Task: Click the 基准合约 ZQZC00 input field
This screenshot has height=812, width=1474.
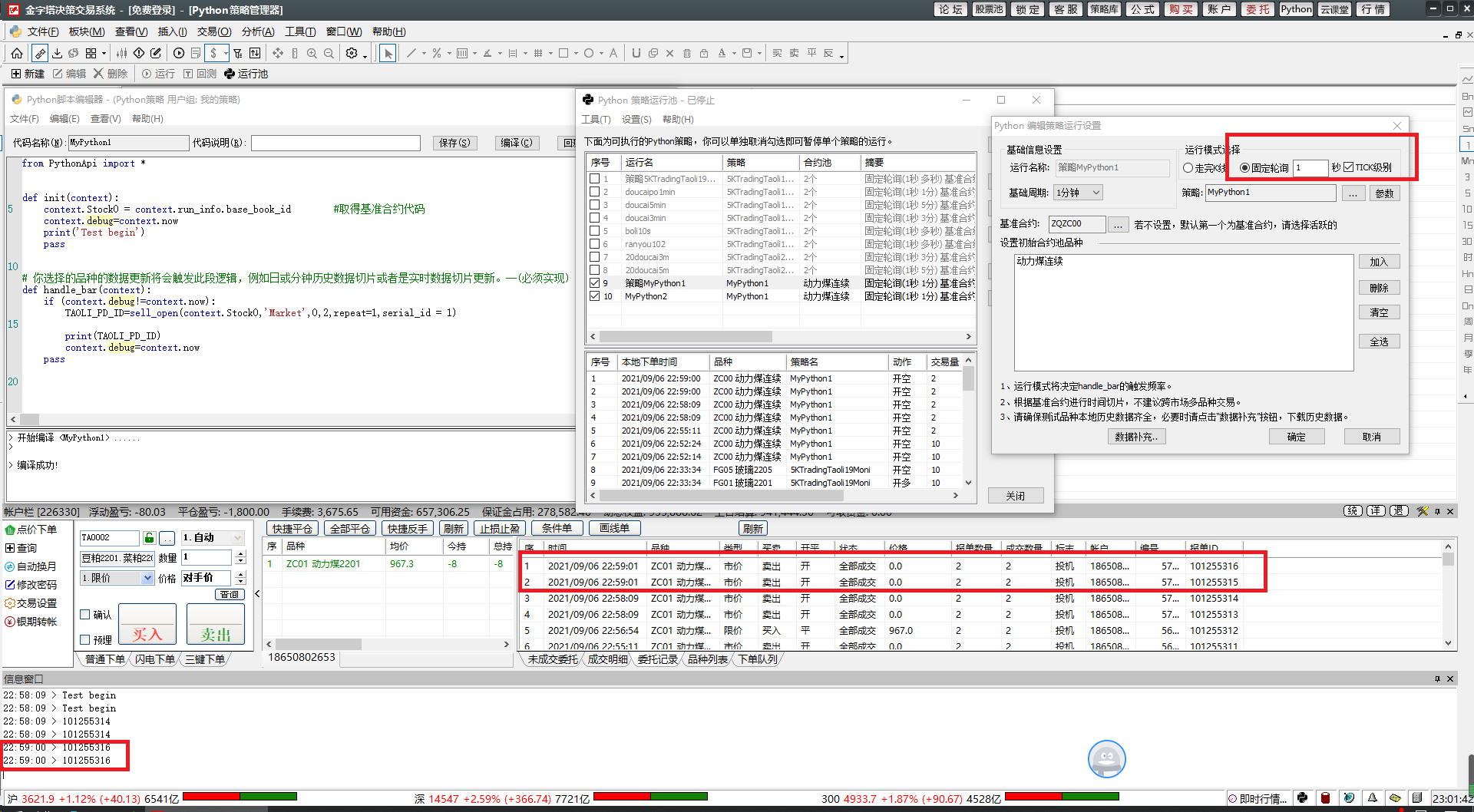Action: (x=1077, y=224)
